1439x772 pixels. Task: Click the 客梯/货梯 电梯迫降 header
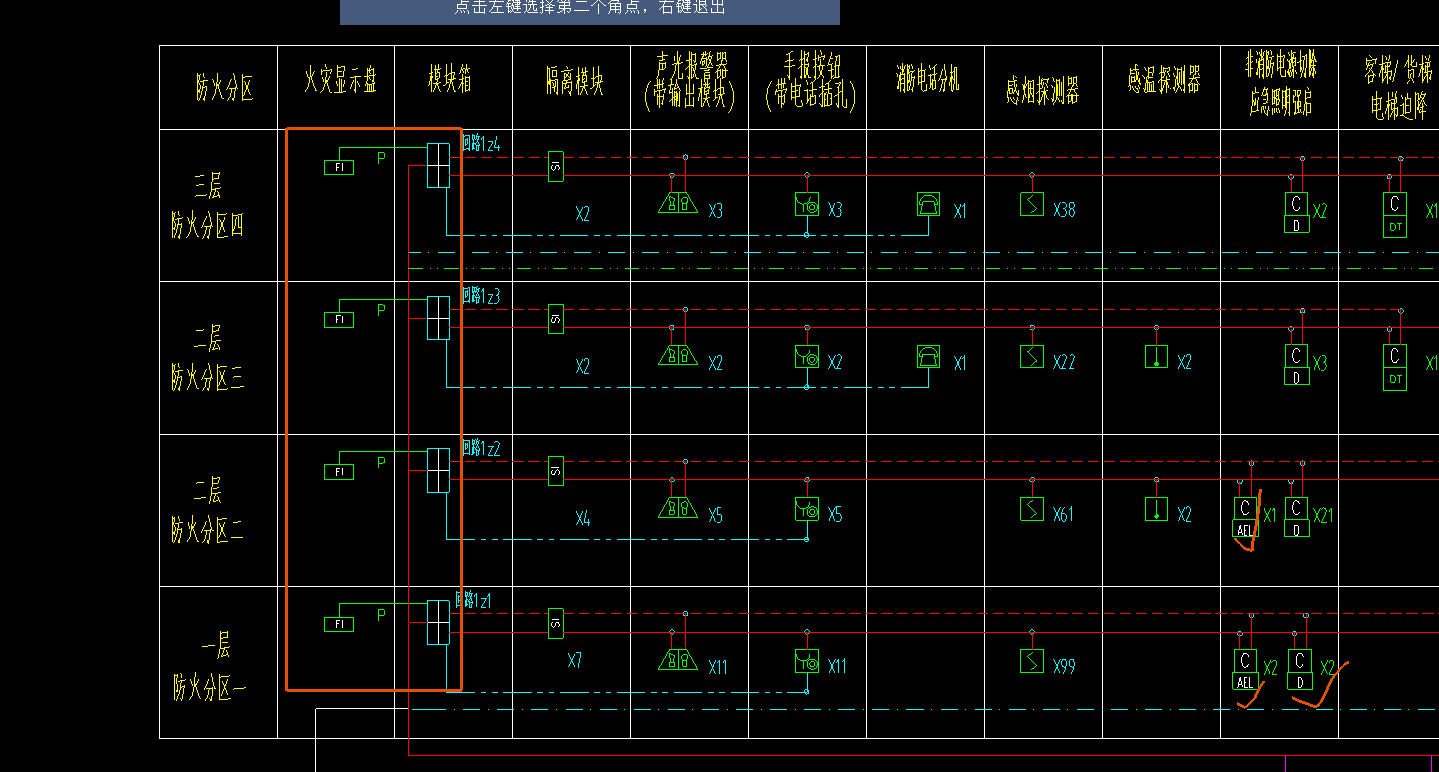[1400, 87]
